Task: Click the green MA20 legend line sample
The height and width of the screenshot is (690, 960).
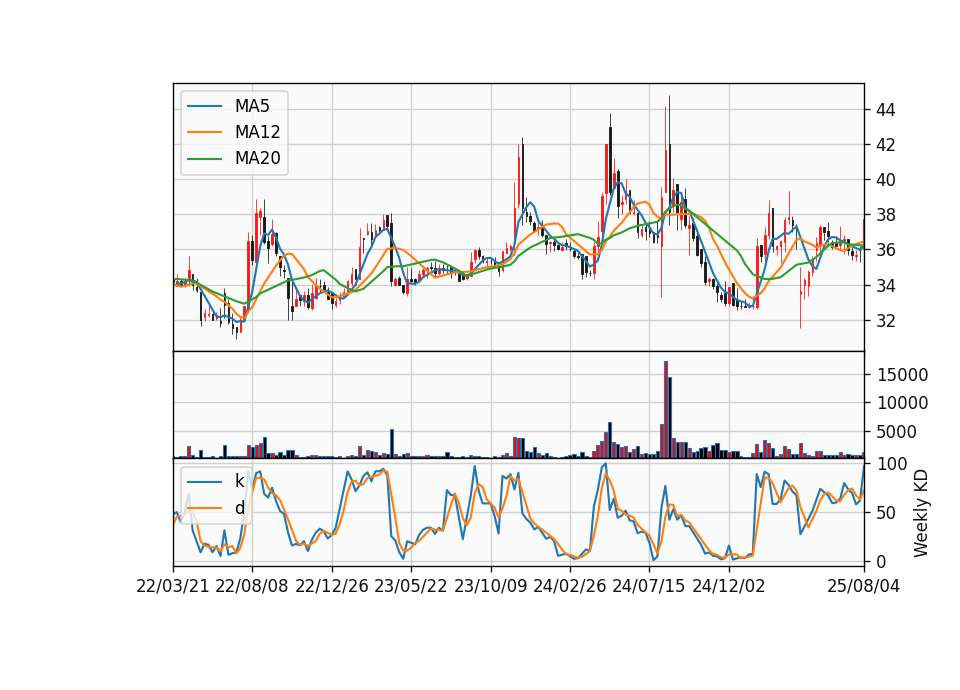Action: tap(204, 158)
